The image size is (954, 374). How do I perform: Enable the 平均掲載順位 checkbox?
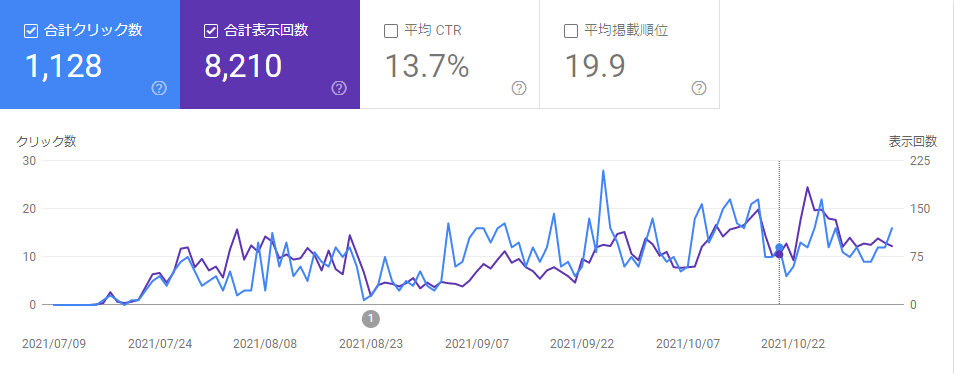click(571, 31)
